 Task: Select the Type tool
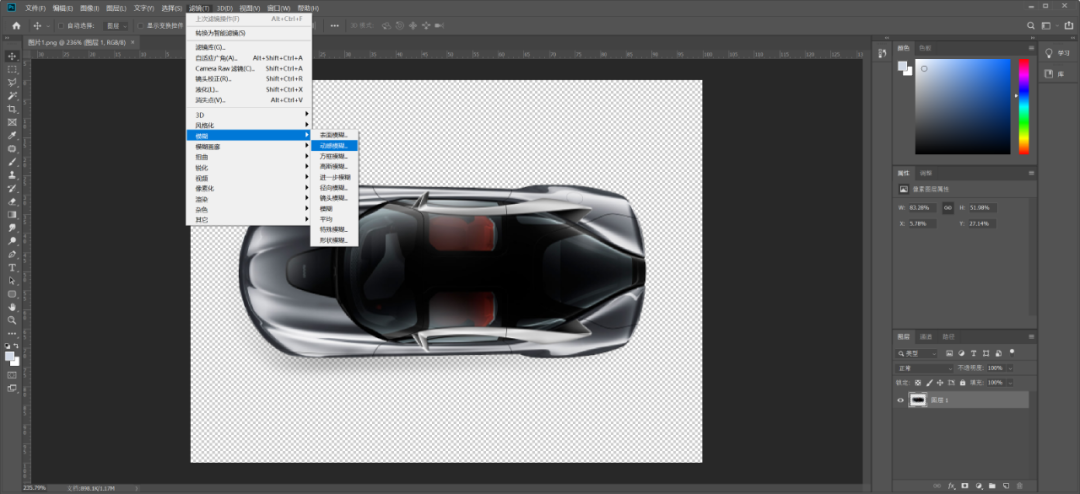coord(12,268)
